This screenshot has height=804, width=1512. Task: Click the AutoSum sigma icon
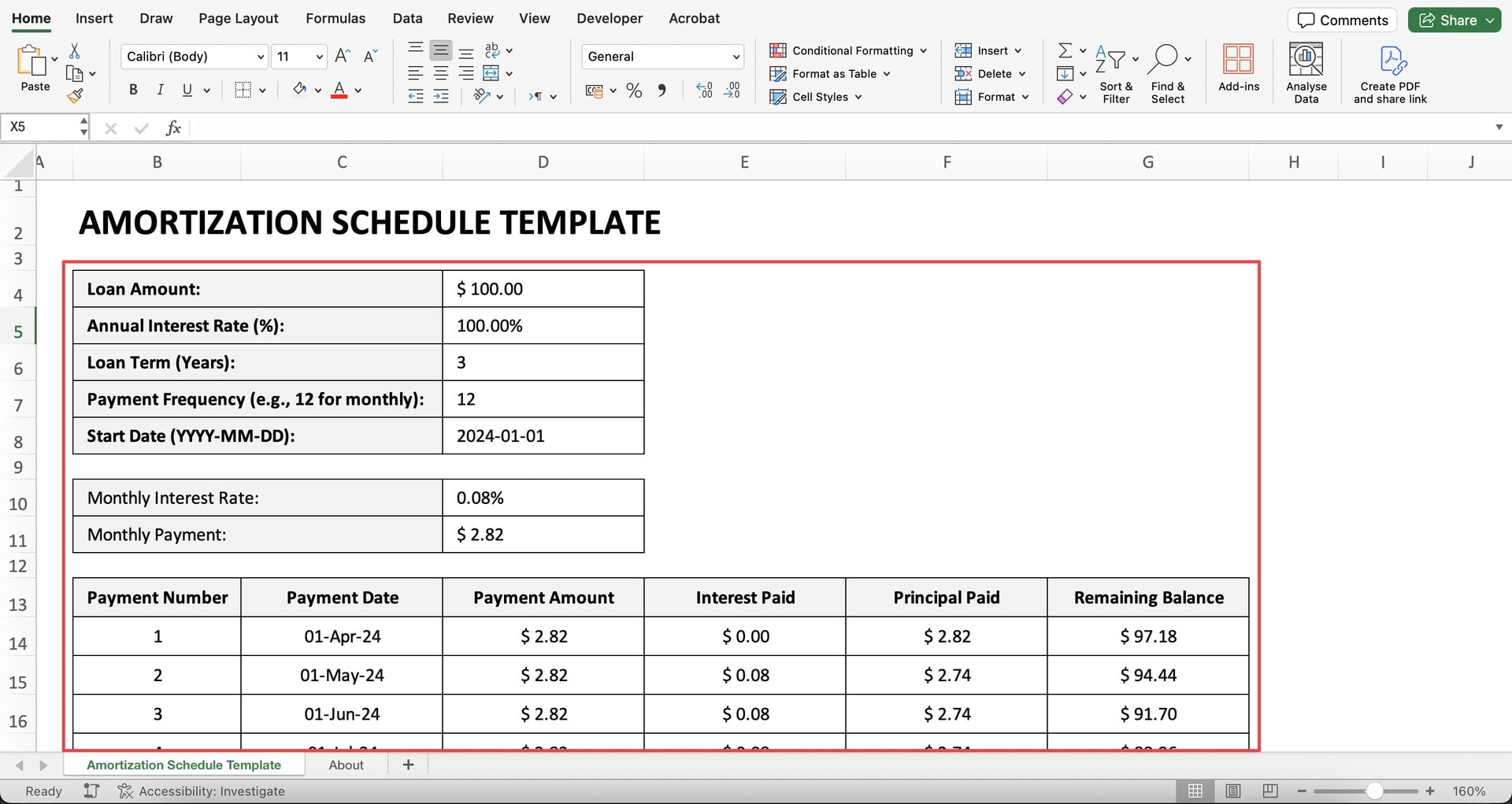(1065, 50)
